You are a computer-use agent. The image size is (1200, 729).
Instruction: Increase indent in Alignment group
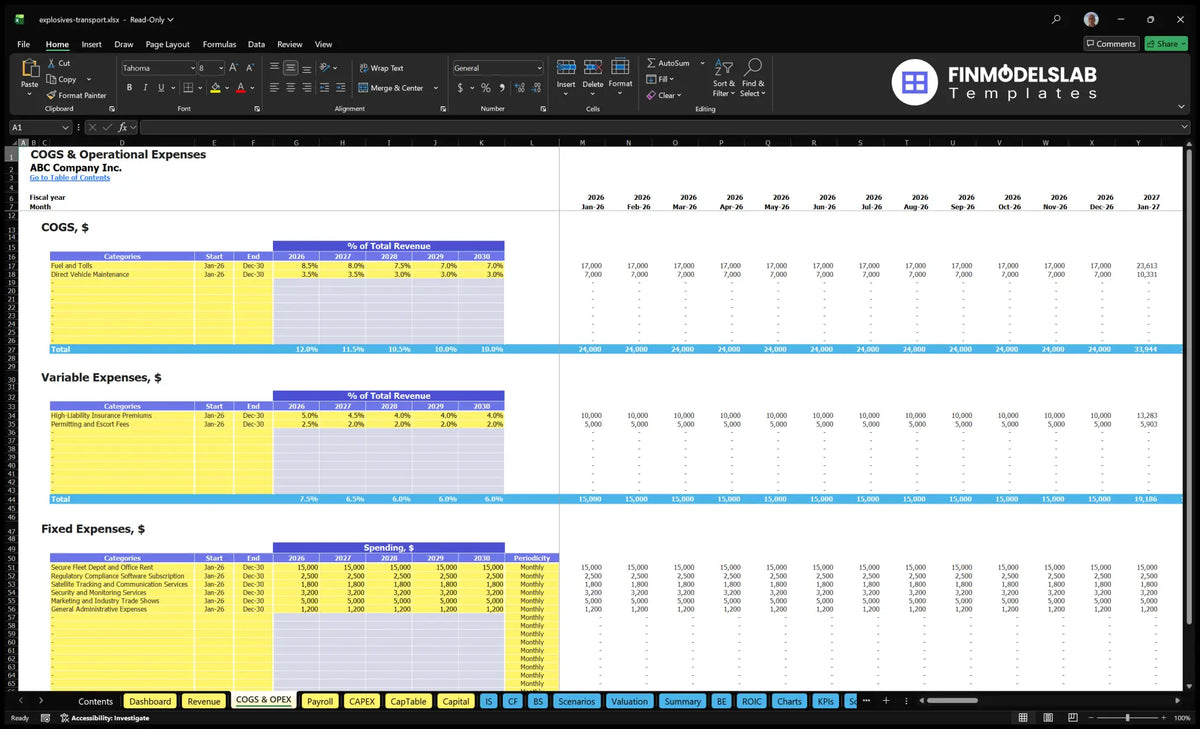(x=341, y=88)
